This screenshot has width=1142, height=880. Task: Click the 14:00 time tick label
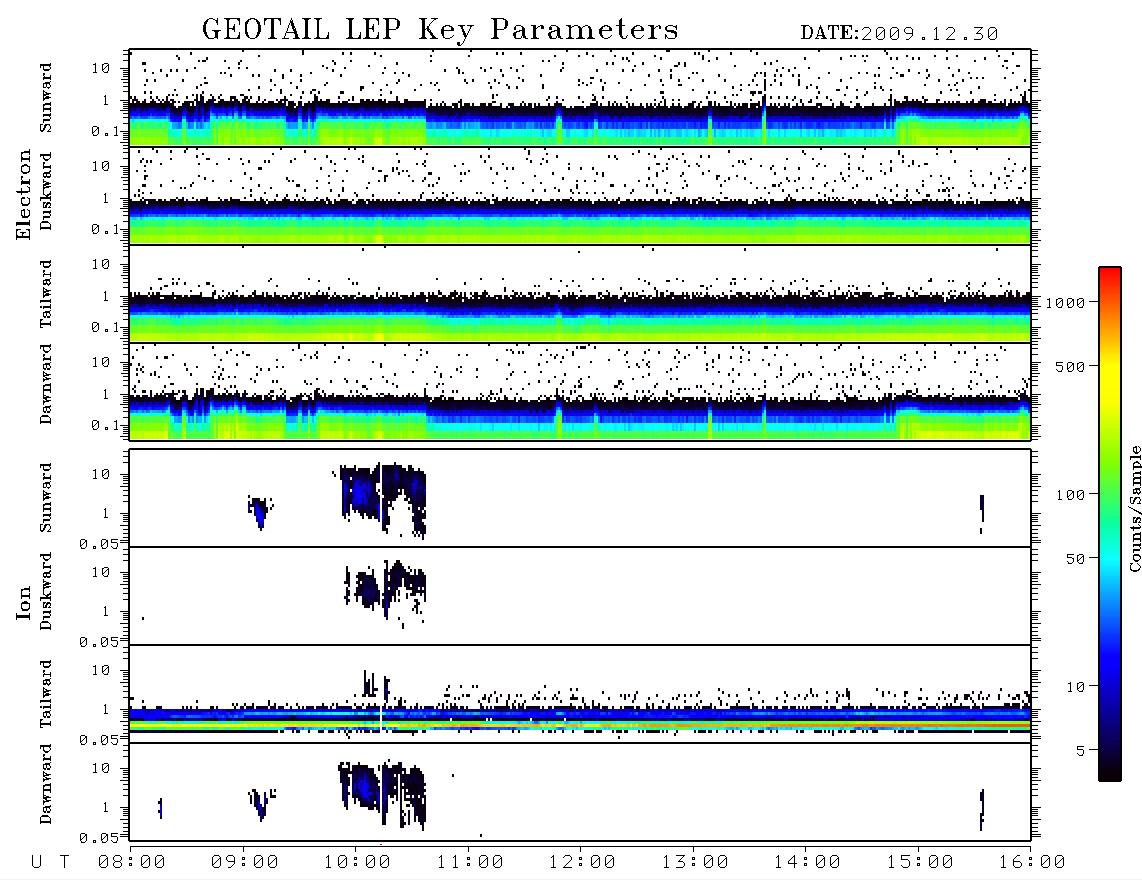coord(807,863)
